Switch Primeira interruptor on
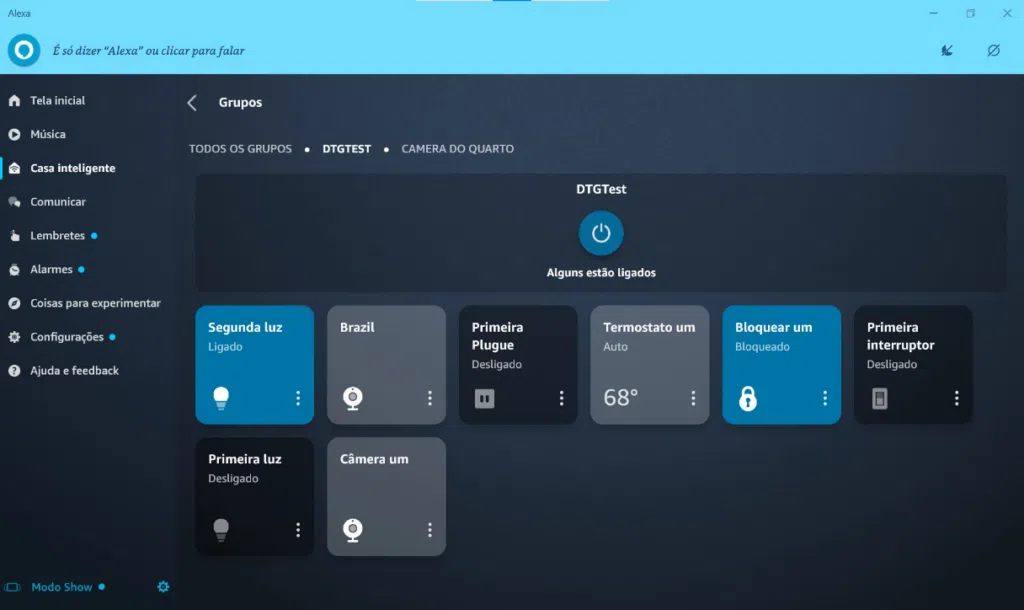Viewport: 1024px width, 610px height. point(880,397)
